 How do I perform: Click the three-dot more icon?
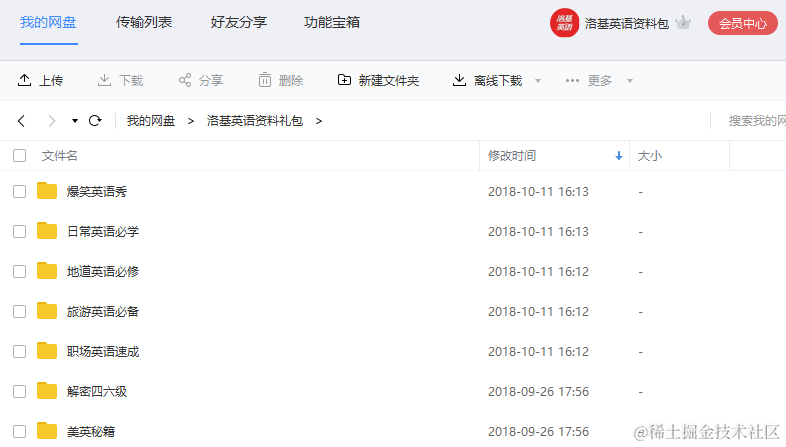[x=572, y=80]
